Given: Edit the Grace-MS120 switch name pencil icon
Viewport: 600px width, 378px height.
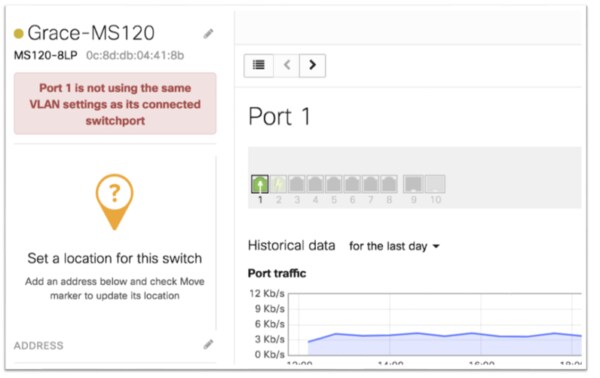Looking at the screenshot, I should tap(208, 34).
